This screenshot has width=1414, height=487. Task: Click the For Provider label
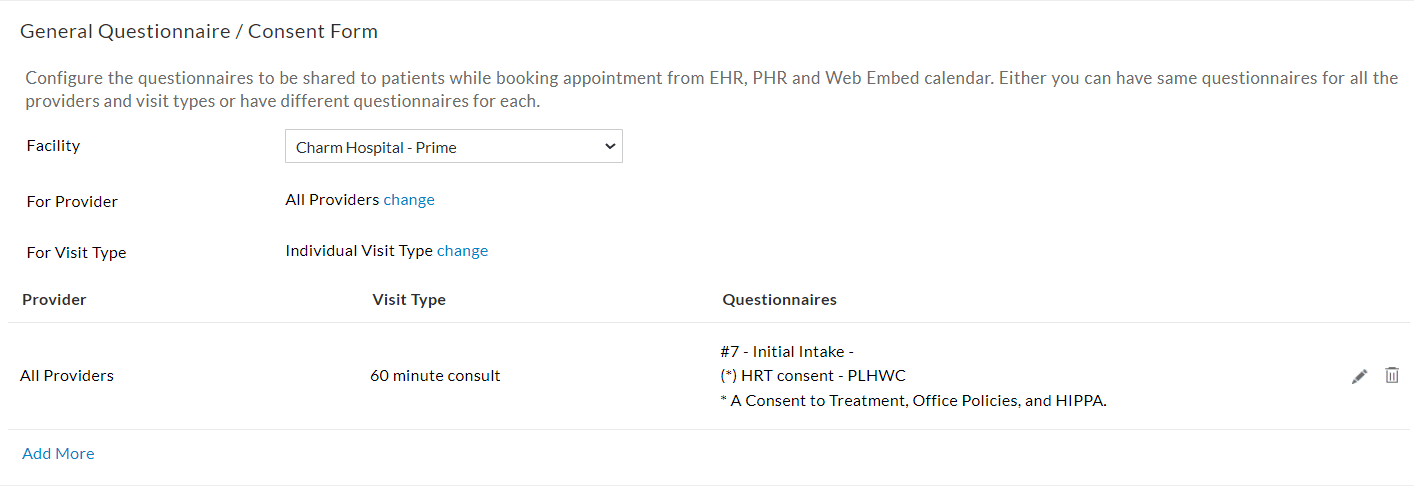click(72, 201)
